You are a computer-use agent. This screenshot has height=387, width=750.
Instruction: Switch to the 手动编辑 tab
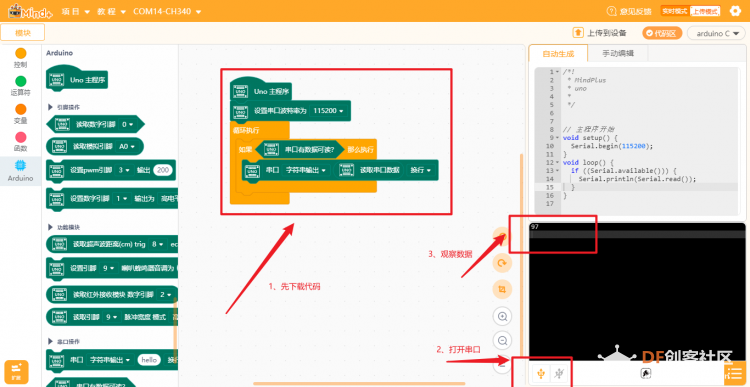(618, 54)
